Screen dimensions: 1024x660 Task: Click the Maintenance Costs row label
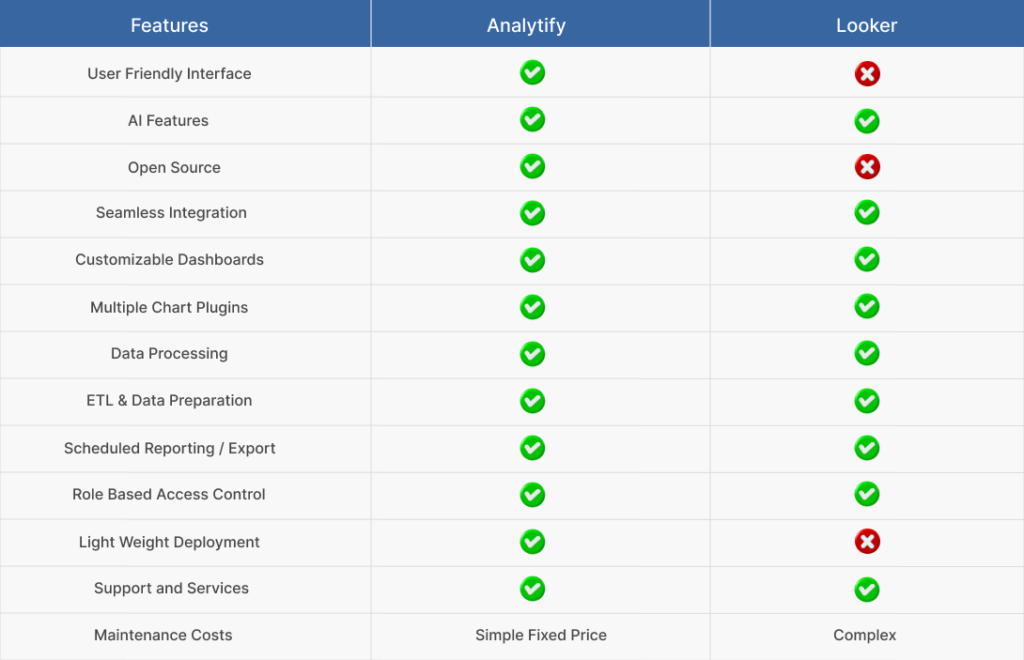tap(163, 635)
